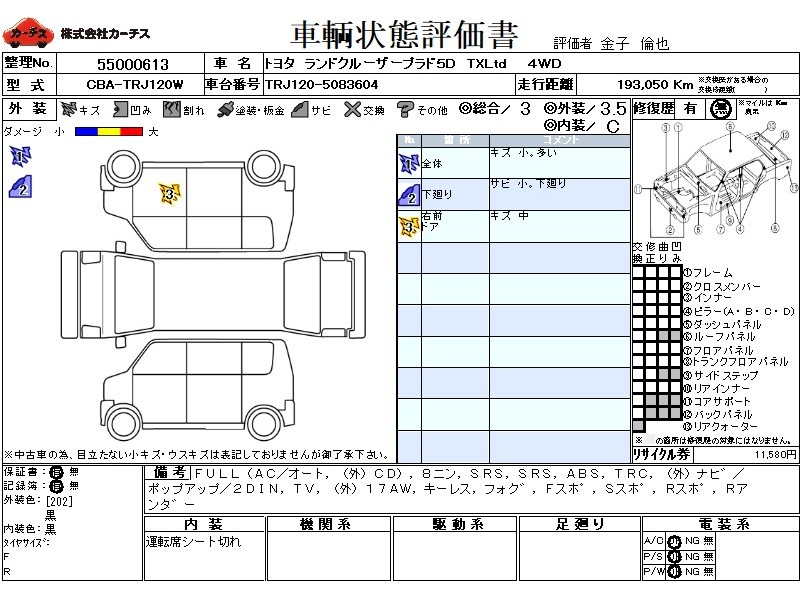Click the 保証書 有 indicator circle

point(56,471)
